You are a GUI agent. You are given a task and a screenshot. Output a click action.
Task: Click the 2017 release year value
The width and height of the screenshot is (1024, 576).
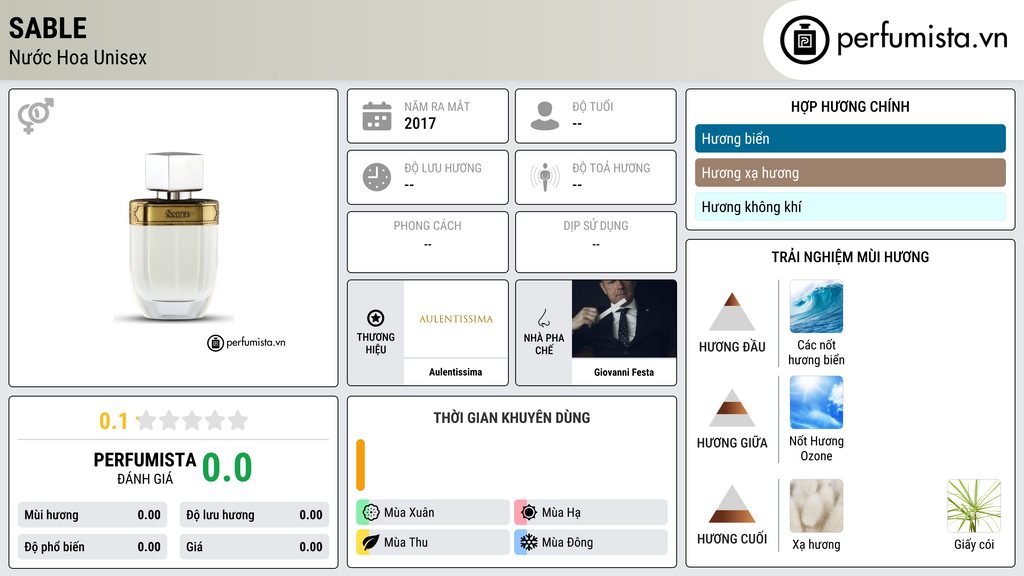[420, 123]
